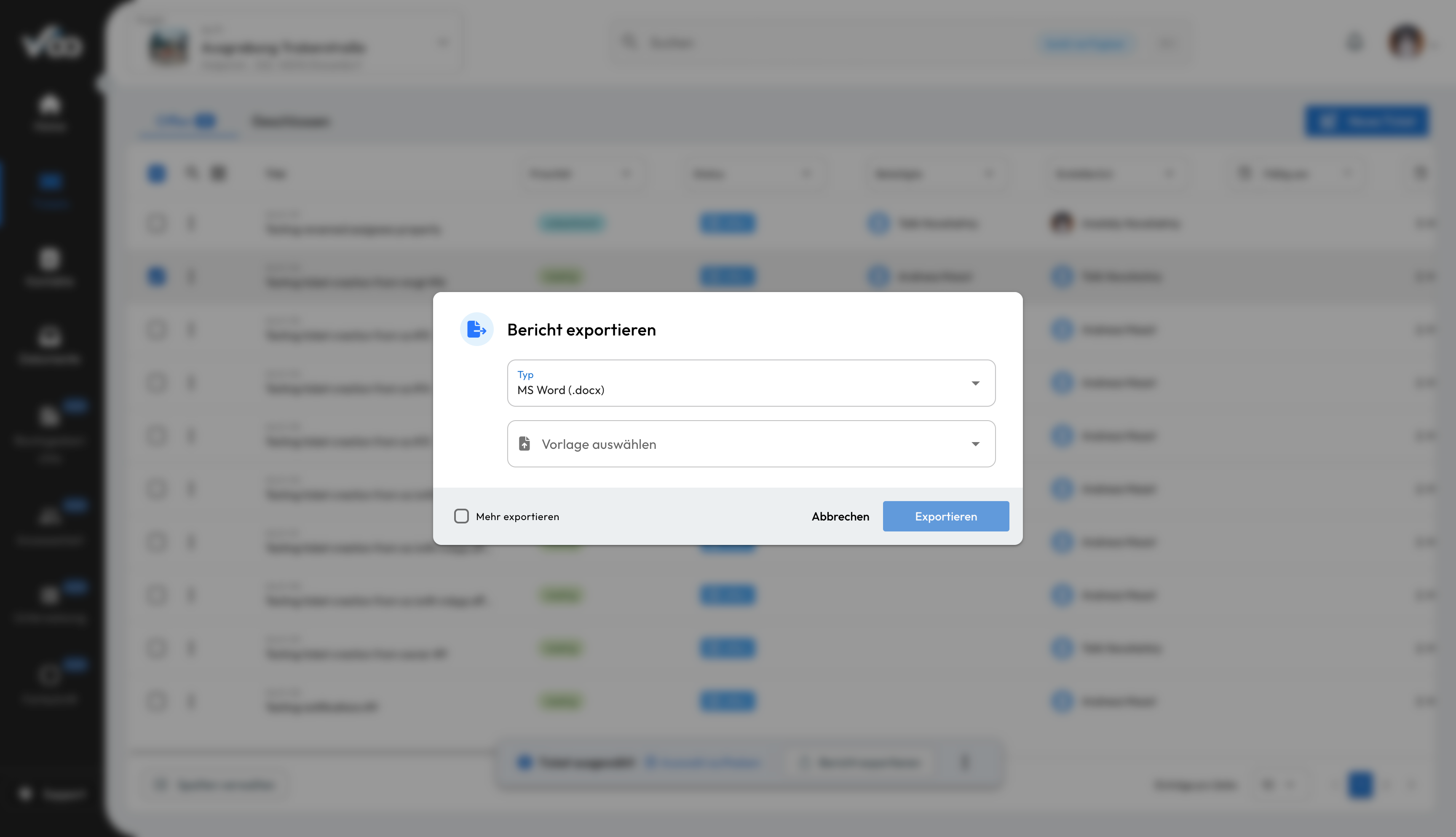Click the Exportieren button

point(946,516)
